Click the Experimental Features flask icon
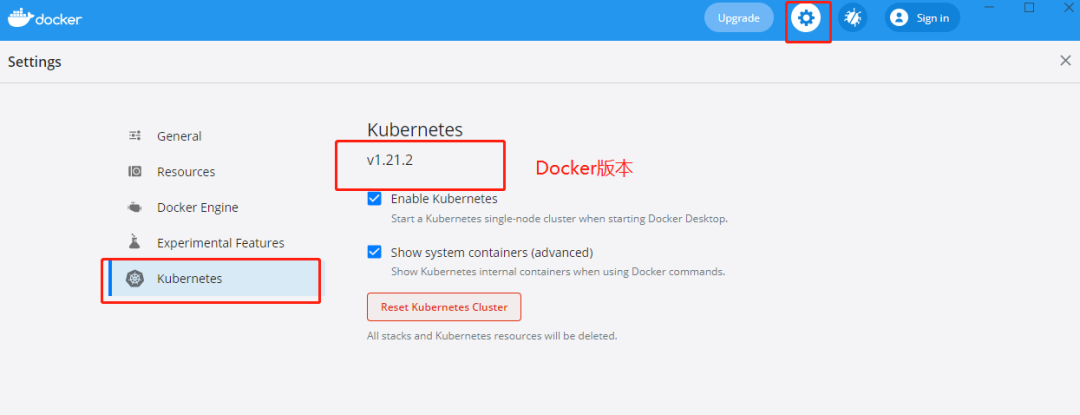Screen dimensions: 1080x415 (135, 243)
